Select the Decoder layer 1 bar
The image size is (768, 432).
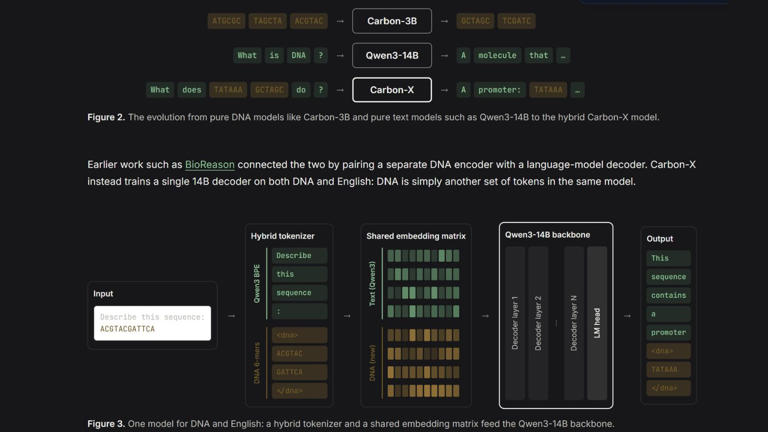coord(515,323)
